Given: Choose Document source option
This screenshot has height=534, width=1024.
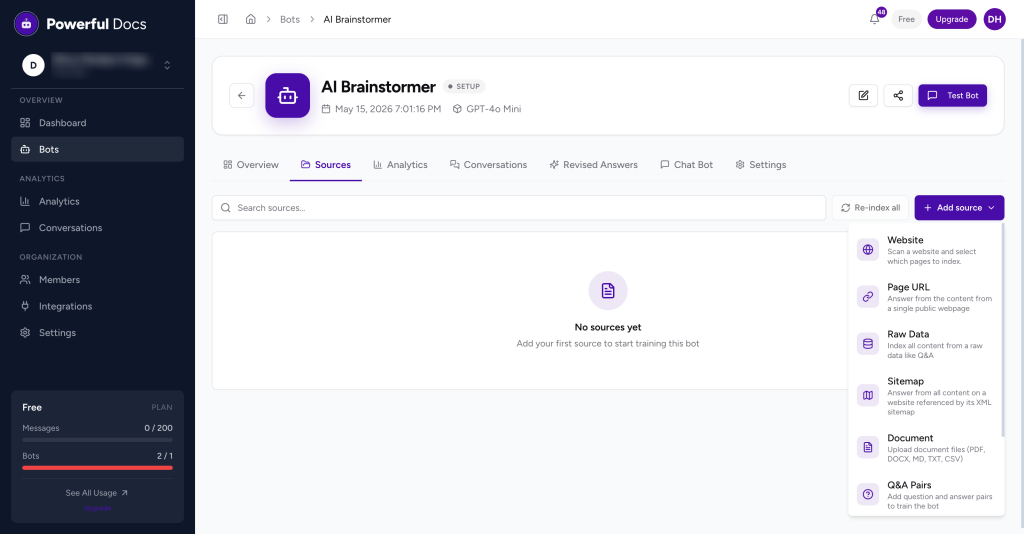Looking at the screenshot, I should [x=926, y=448].
